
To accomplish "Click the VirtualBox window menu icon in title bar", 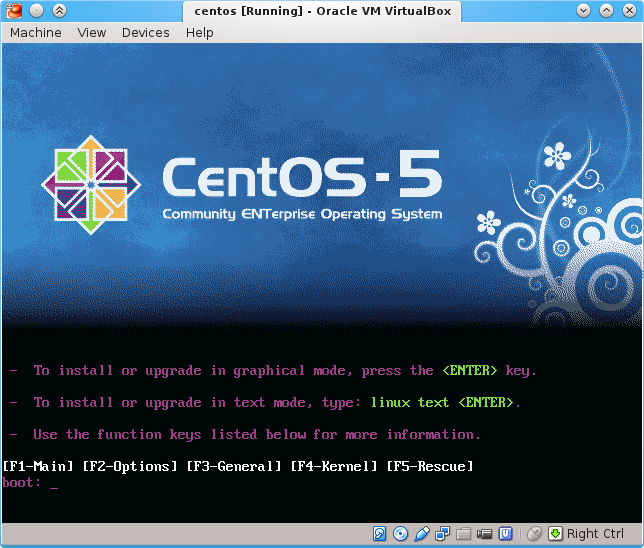I will pyautogui.click(x=14, y=11).
